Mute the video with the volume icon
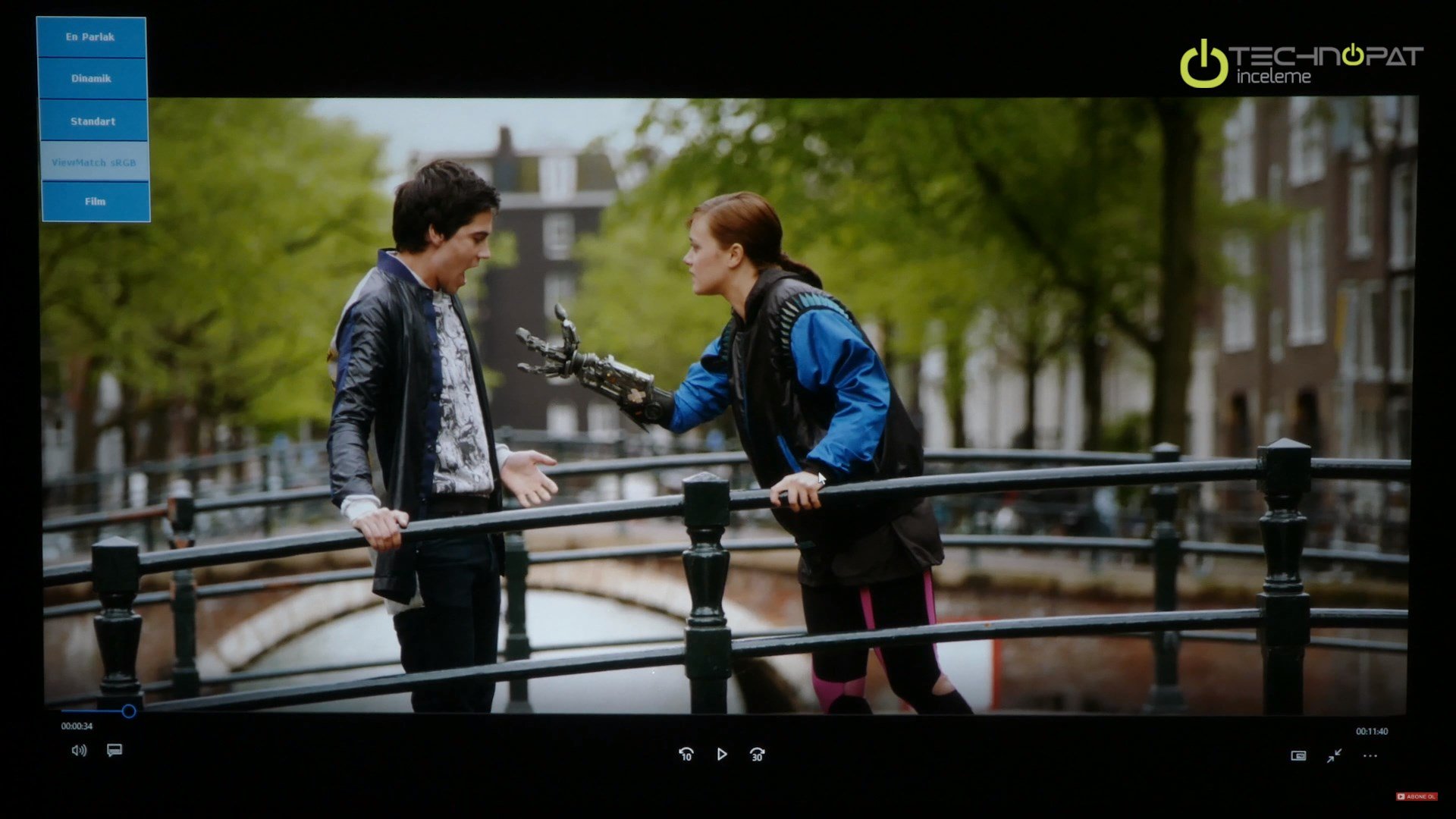This screenshot has width=1456, height=819. click(79, 750)
